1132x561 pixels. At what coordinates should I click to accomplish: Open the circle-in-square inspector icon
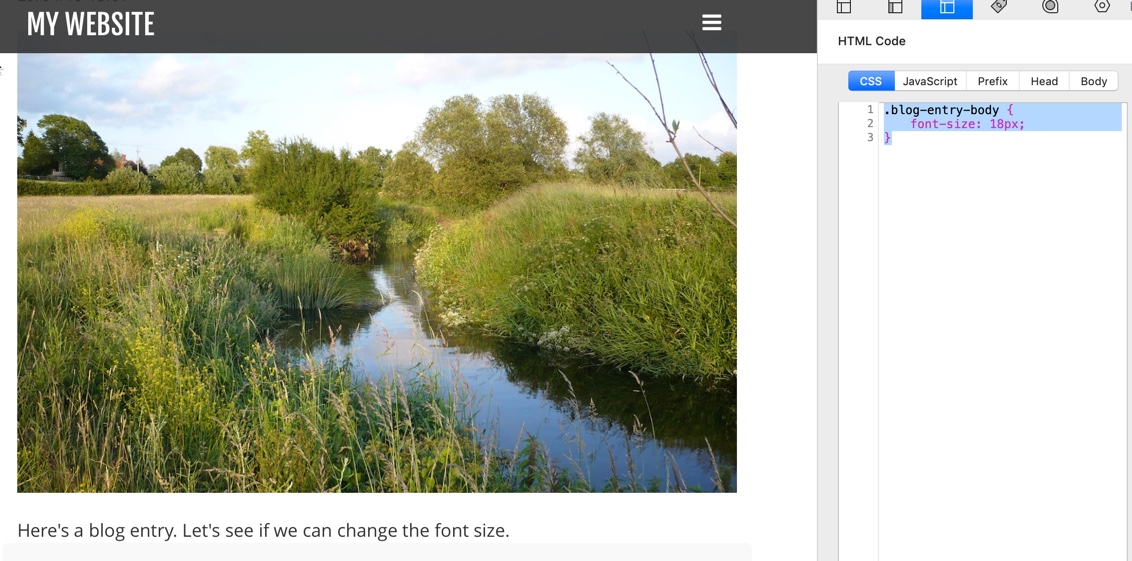(x=1050, y=6)
